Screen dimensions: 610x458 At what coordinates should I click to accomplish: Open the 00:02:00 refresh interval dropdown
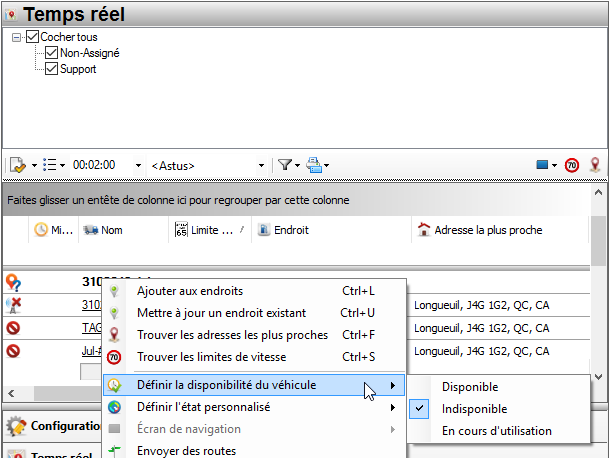click(136, 165)
